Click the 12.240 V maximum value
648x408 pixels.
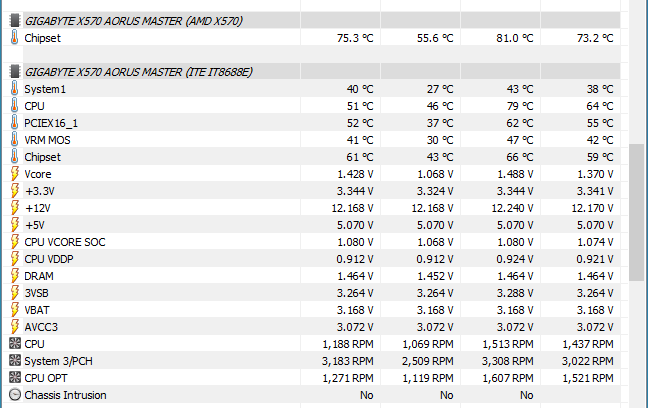[512, 208]
